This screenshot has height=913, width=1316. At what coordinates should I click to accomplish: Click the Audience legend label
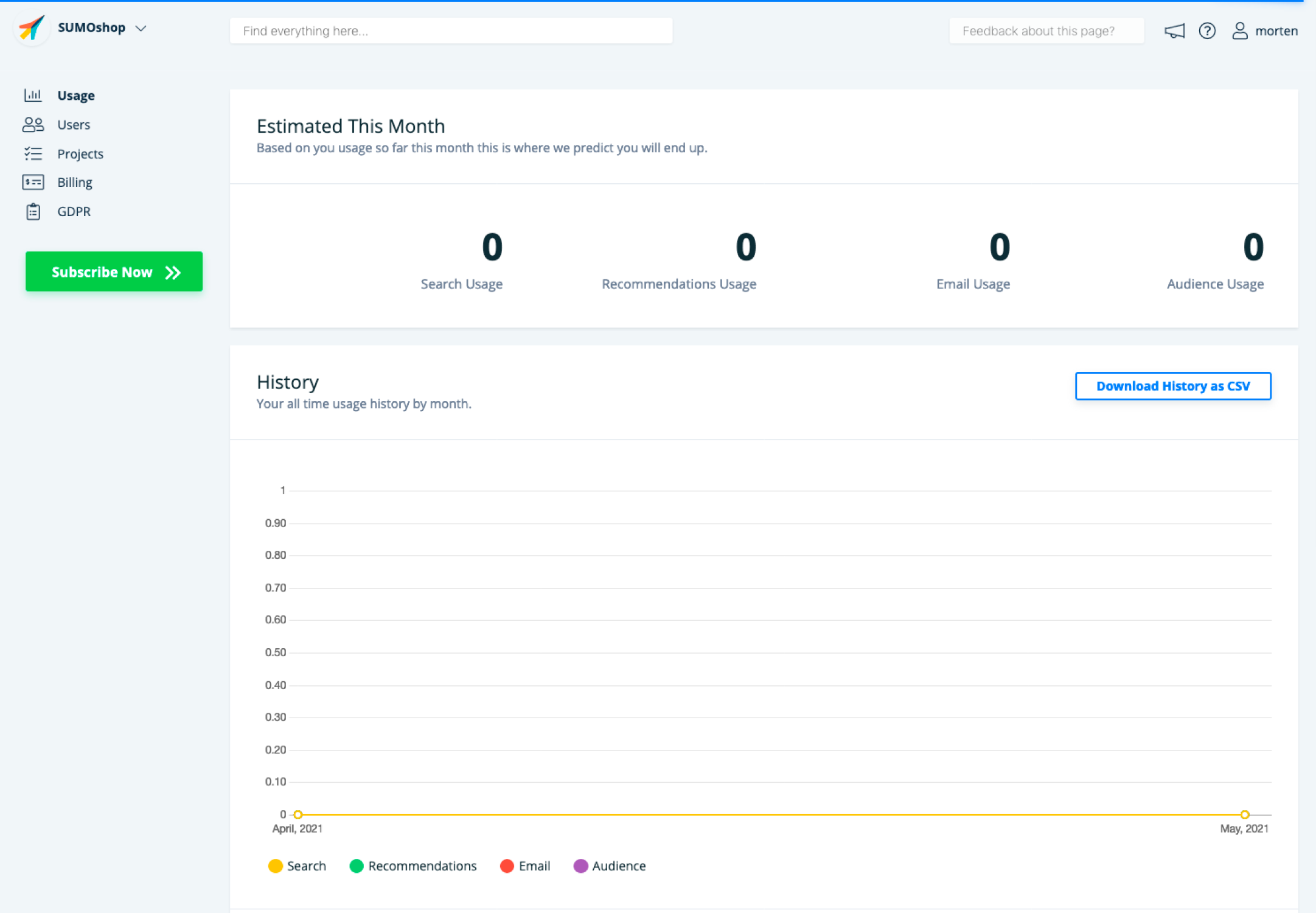(619, 866)
